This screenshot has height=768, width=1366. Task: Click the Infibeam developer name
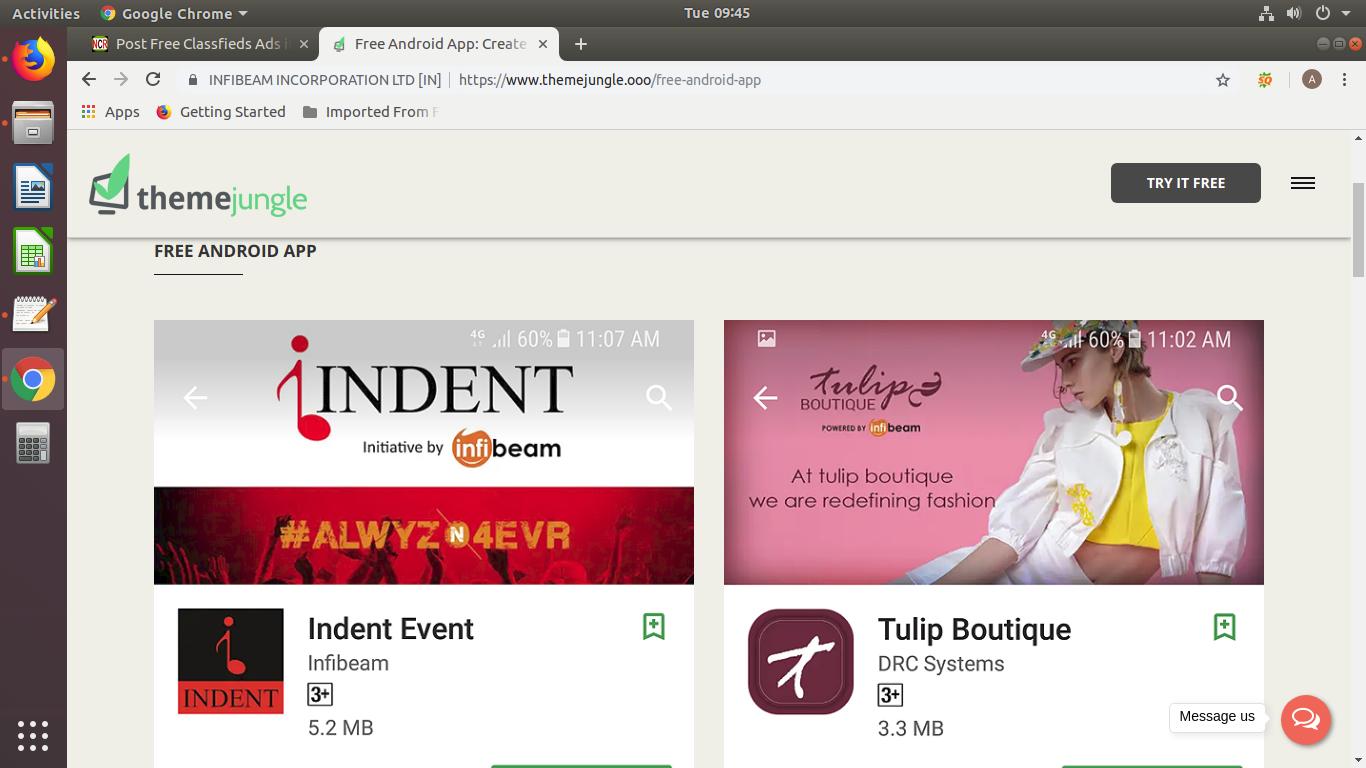[348, 663]
